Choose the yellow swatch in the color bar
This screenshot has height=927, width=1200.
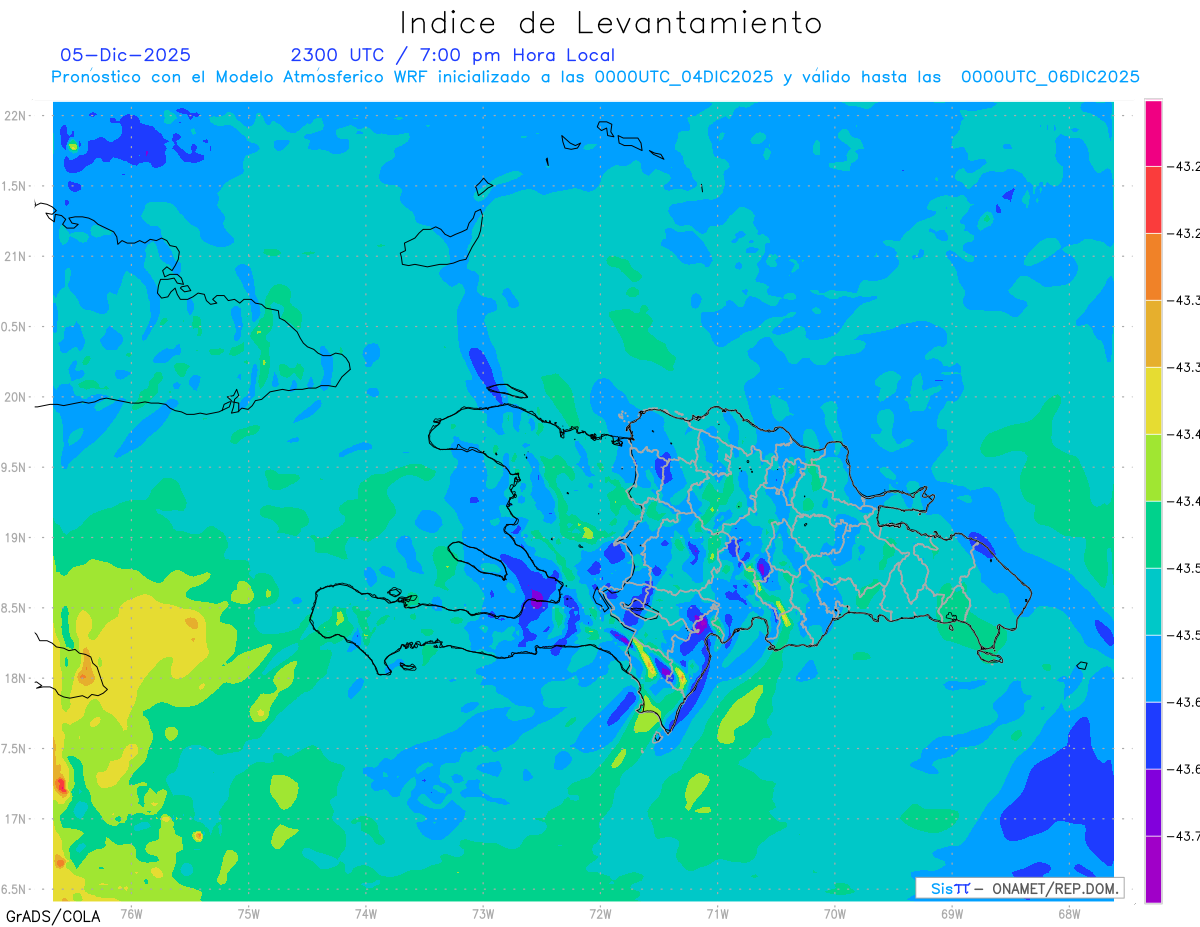pyautogui.click(x=1153, y=401)
